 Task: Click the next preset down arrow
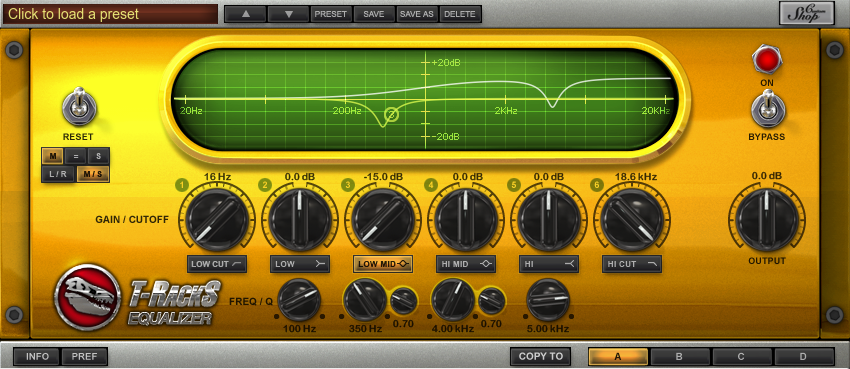pos(288,14)
